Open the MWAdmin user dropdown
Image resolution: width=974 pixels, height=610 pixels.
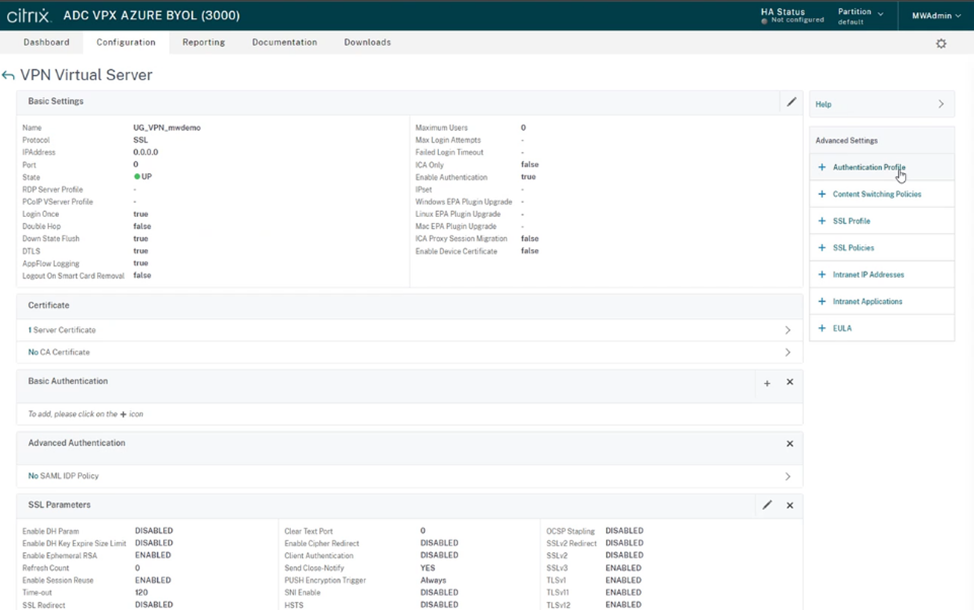(936, 16)
